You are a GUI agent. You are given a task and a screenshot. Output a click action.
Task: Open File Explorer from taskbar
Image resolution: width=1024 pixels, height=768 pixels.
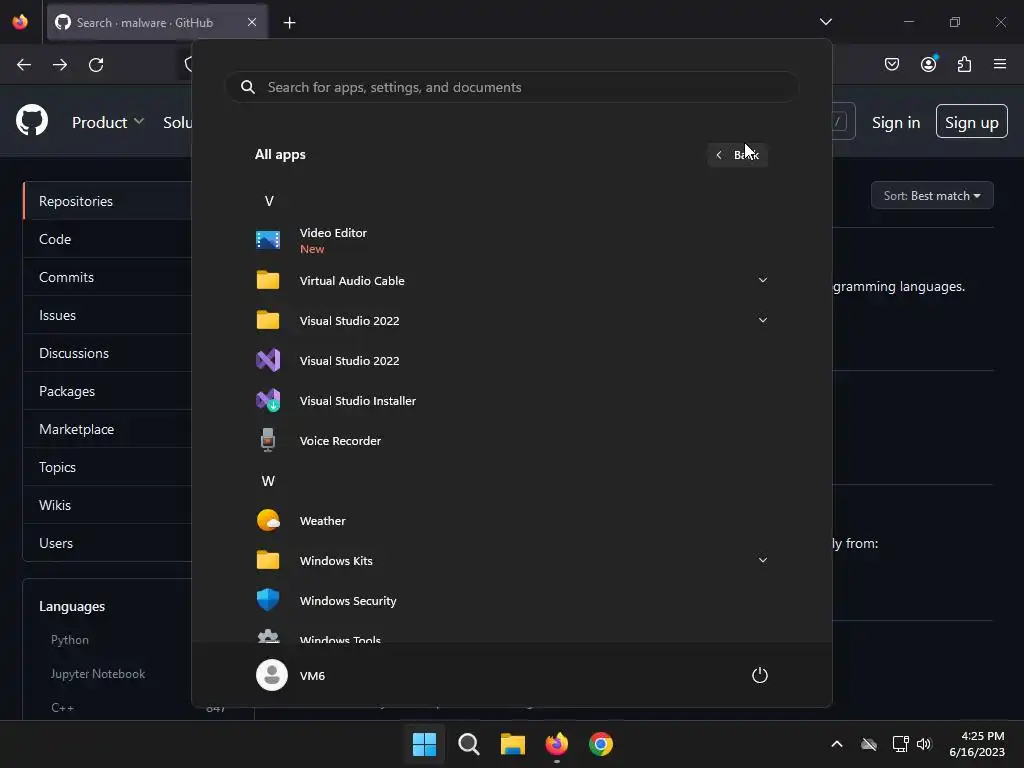coord(513,744)
